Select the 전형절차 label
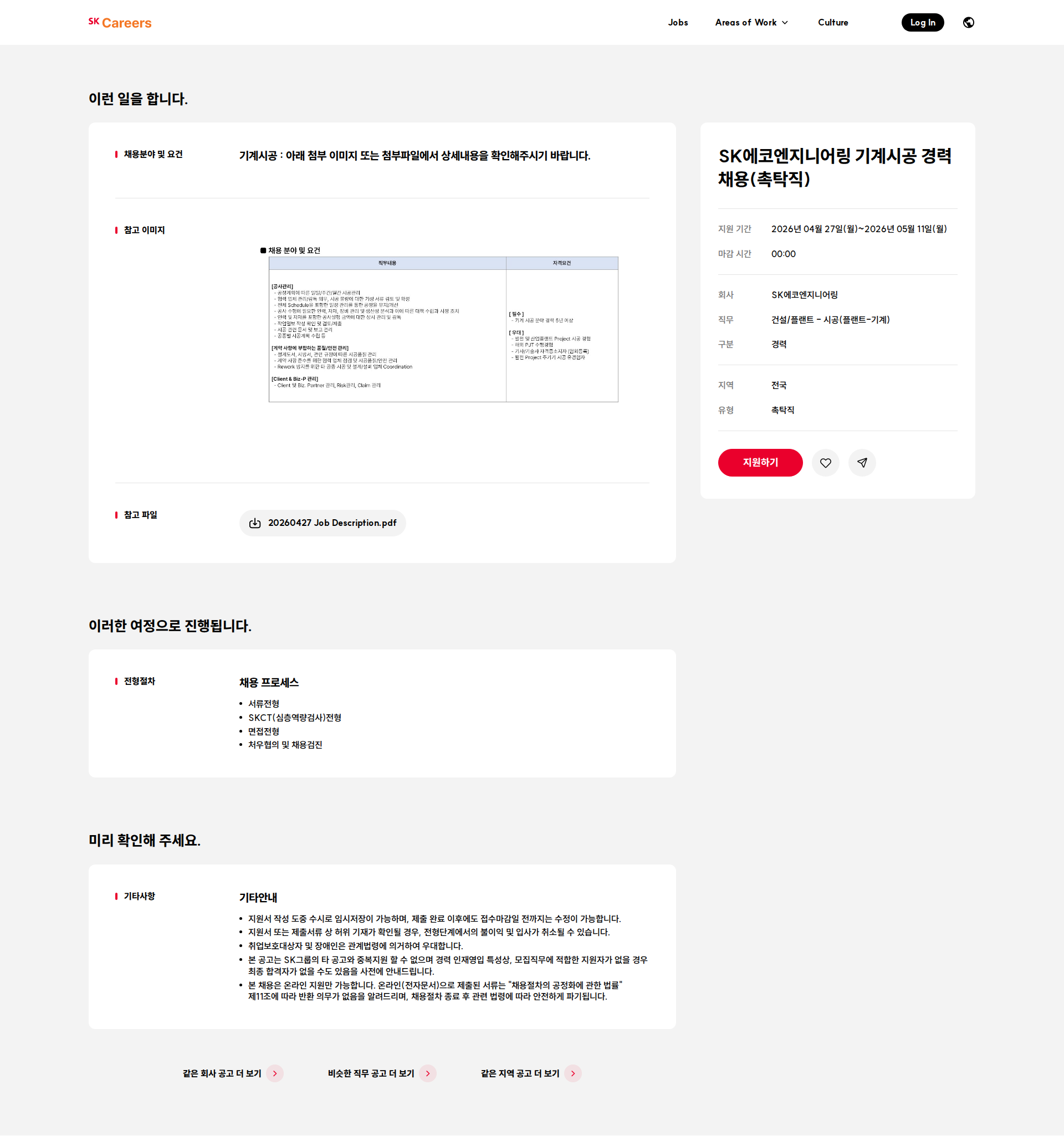This screenshot has height=1136, width=1064. point(139,681)
